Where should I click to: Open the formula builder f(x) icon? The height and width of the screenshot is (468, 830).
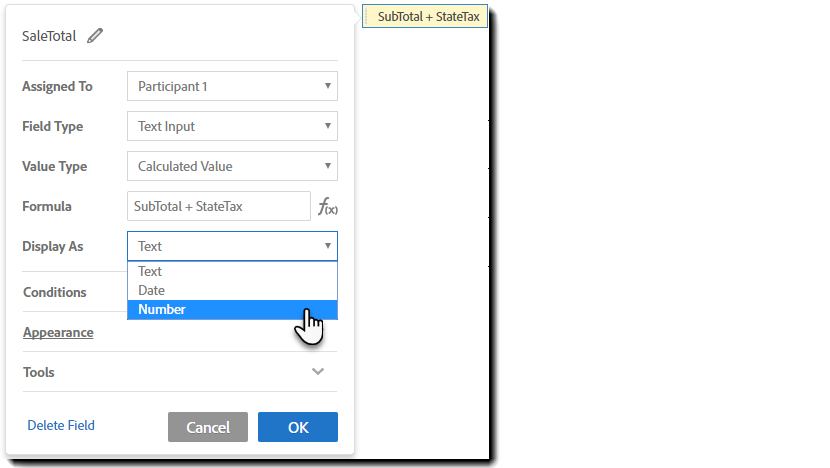(327, 207)
